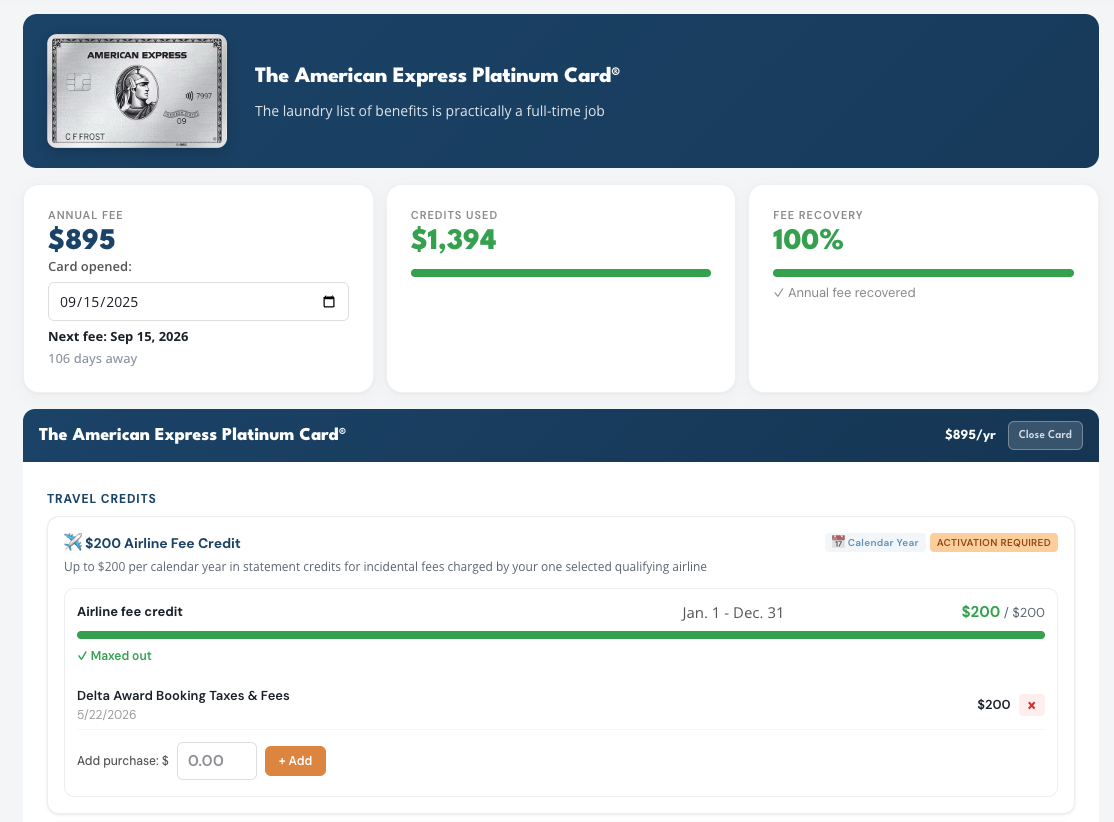
Task: Click the Credits Used progress bar
Action: [561, 273]
